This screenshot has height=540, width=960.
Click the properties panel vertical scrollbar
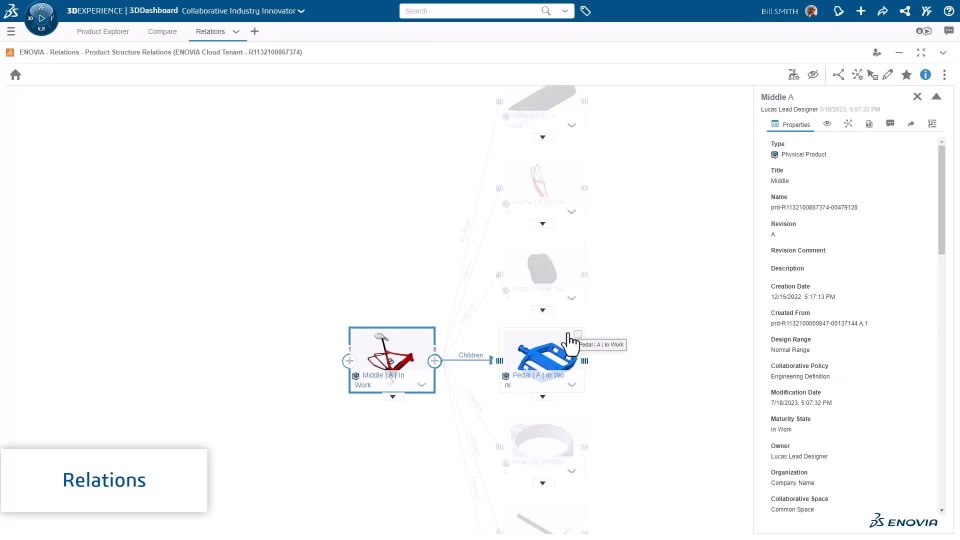(x=941, y=199)
